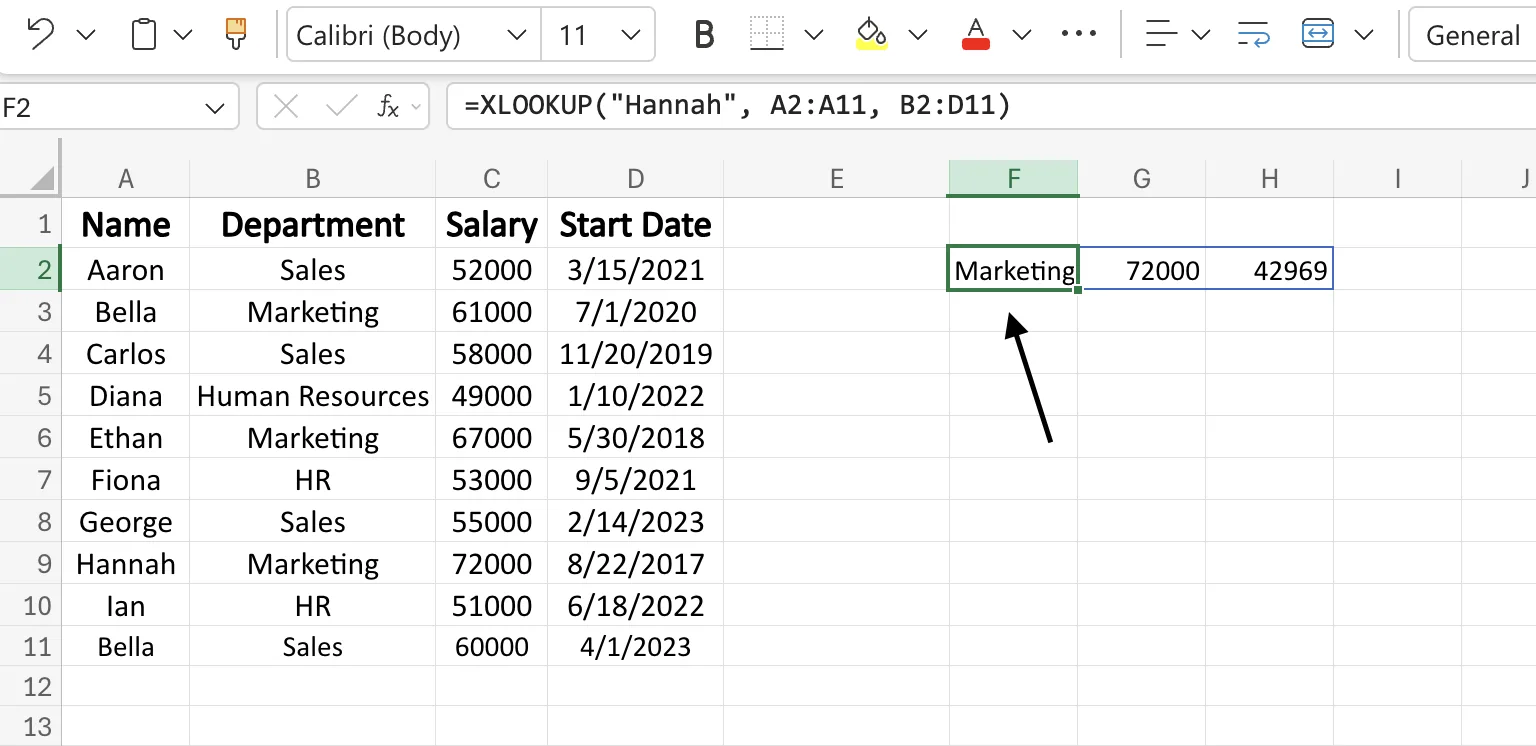Apply the yellow fill color bucket

(x=872, y=35)
